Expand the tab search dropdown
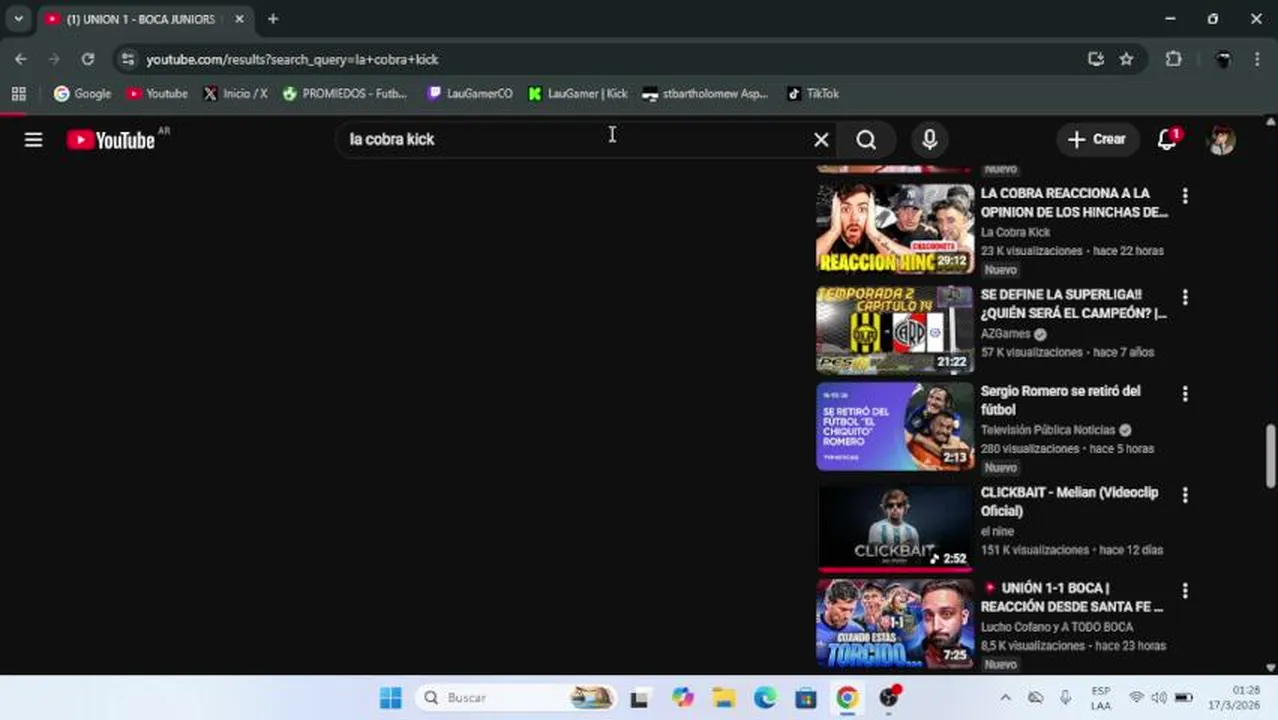1278x720 pixels. point(18,19)
